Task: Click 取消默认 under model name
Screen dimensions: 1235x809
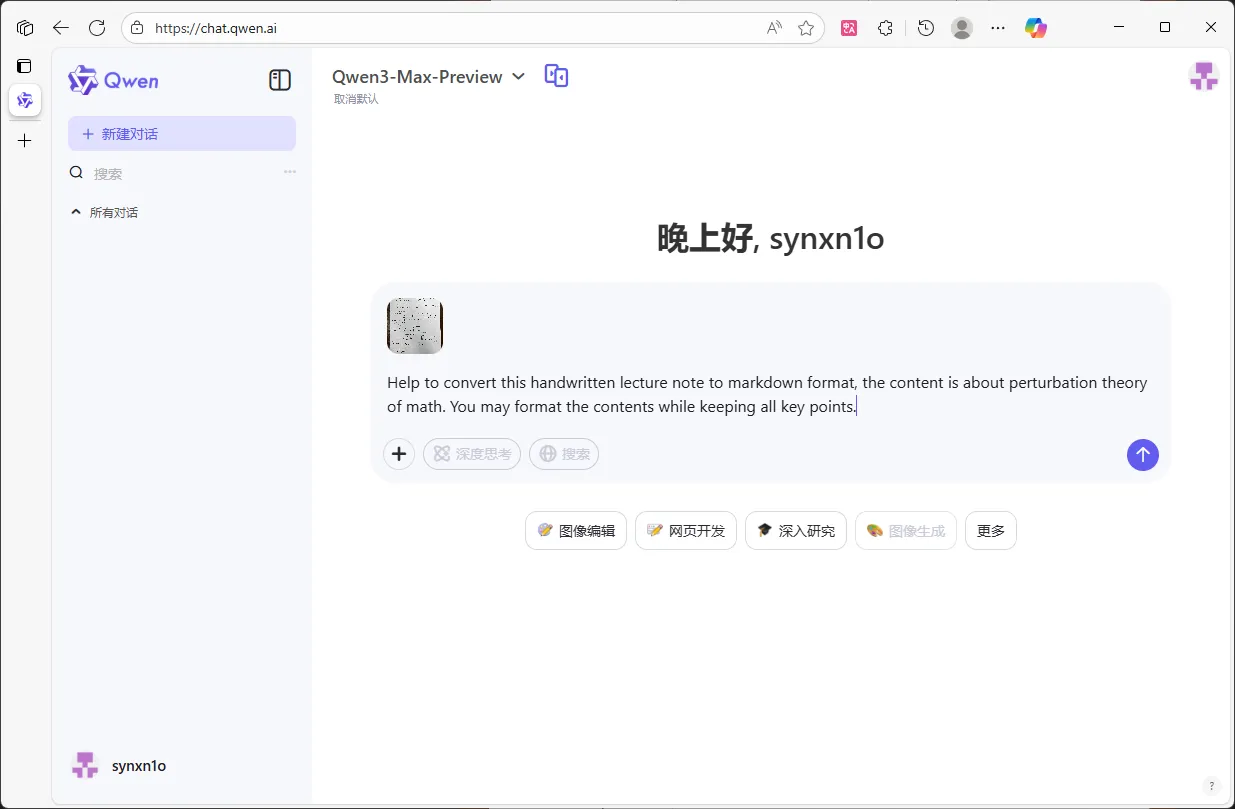Action: click(356, 99)
